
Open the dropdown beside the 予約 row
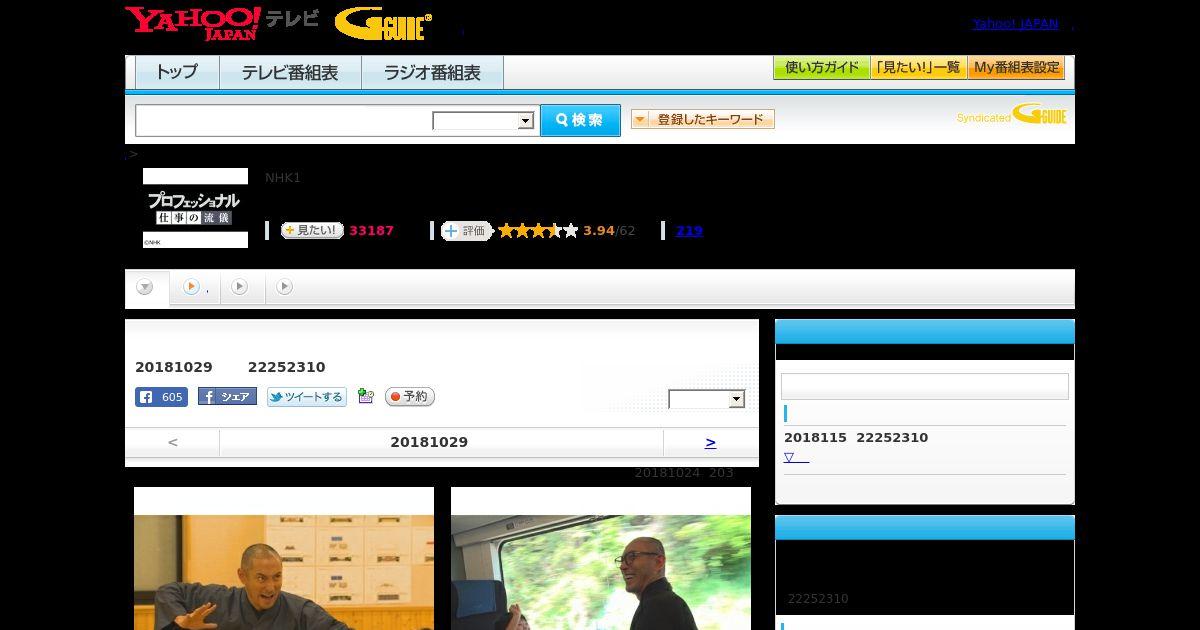pos(707,399)
